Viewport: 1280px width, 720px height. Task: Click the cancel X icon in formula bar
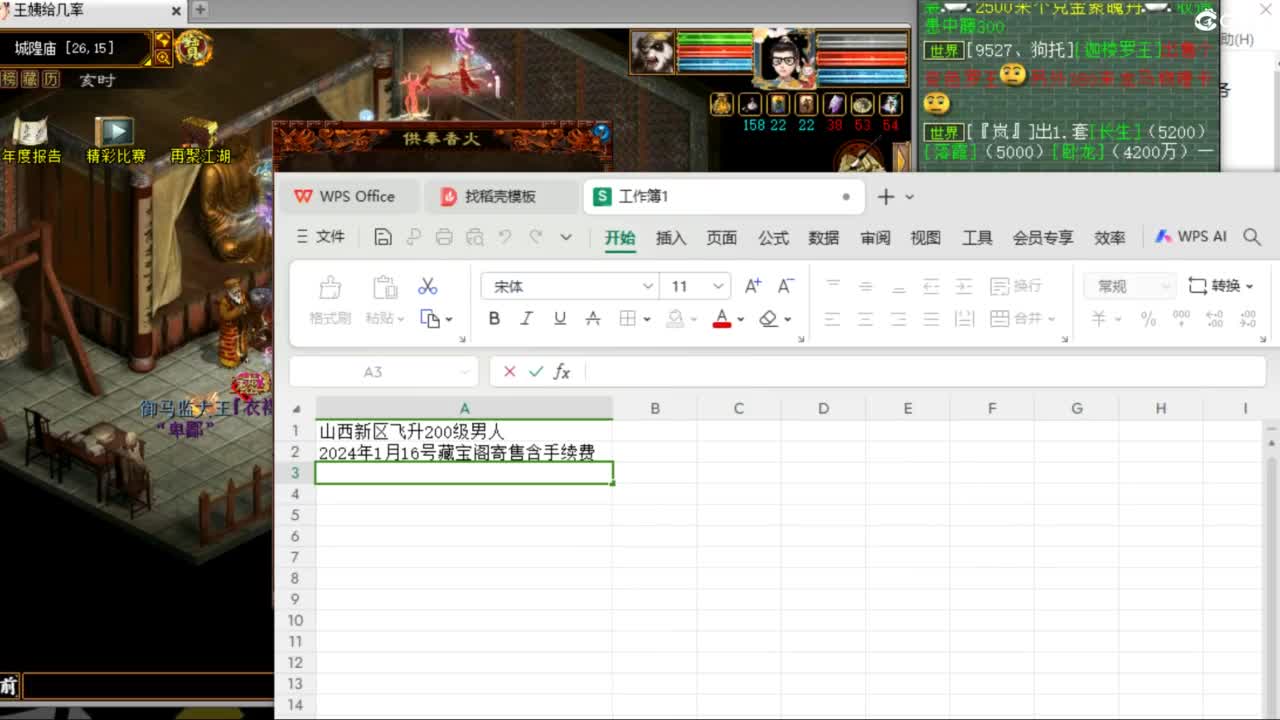[510, 372]
